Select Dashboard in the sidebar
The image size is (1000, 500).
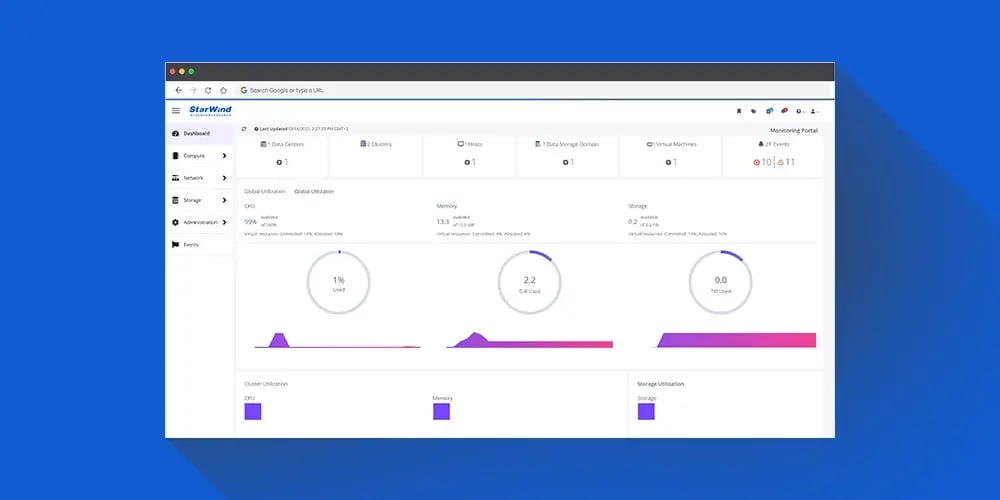point(199,133)
